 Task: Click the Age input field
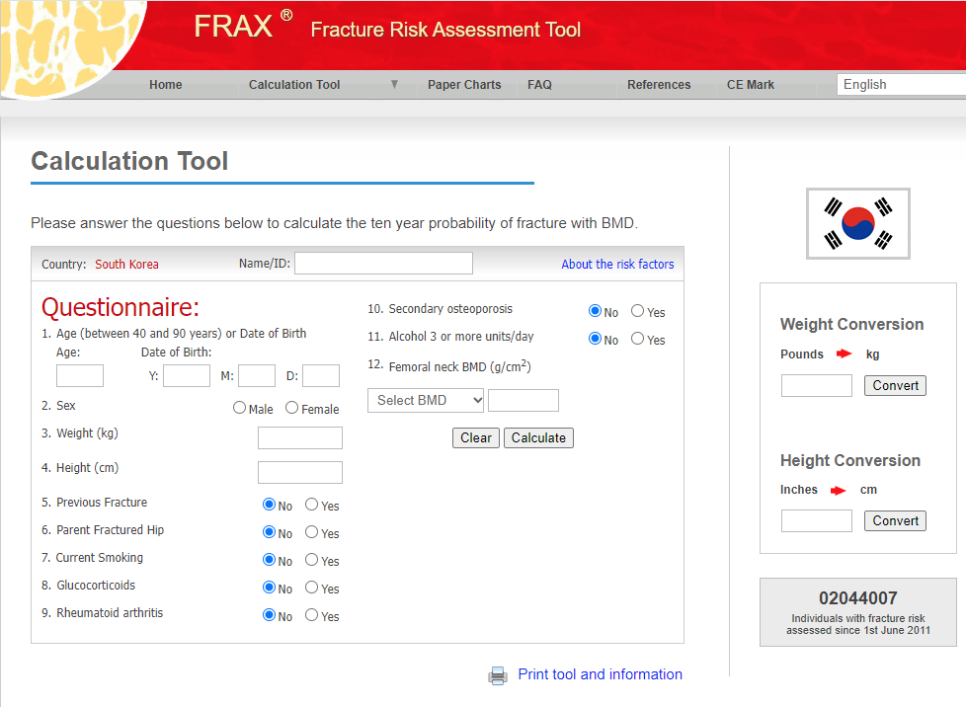click(80, 376)
